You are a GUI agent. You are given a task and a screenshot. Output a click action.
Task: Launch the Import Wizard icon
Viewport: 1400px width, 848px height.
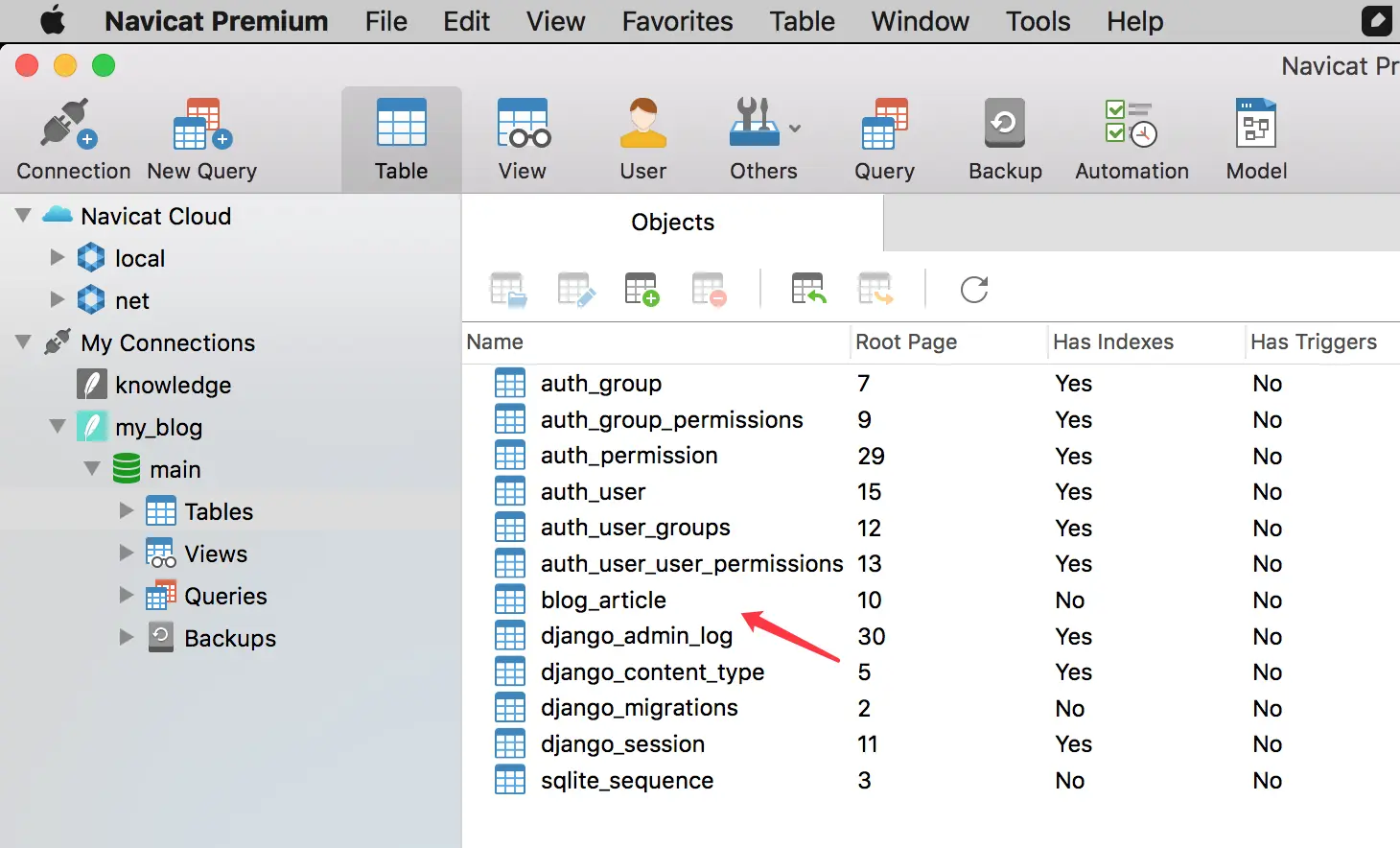point(809,289)
